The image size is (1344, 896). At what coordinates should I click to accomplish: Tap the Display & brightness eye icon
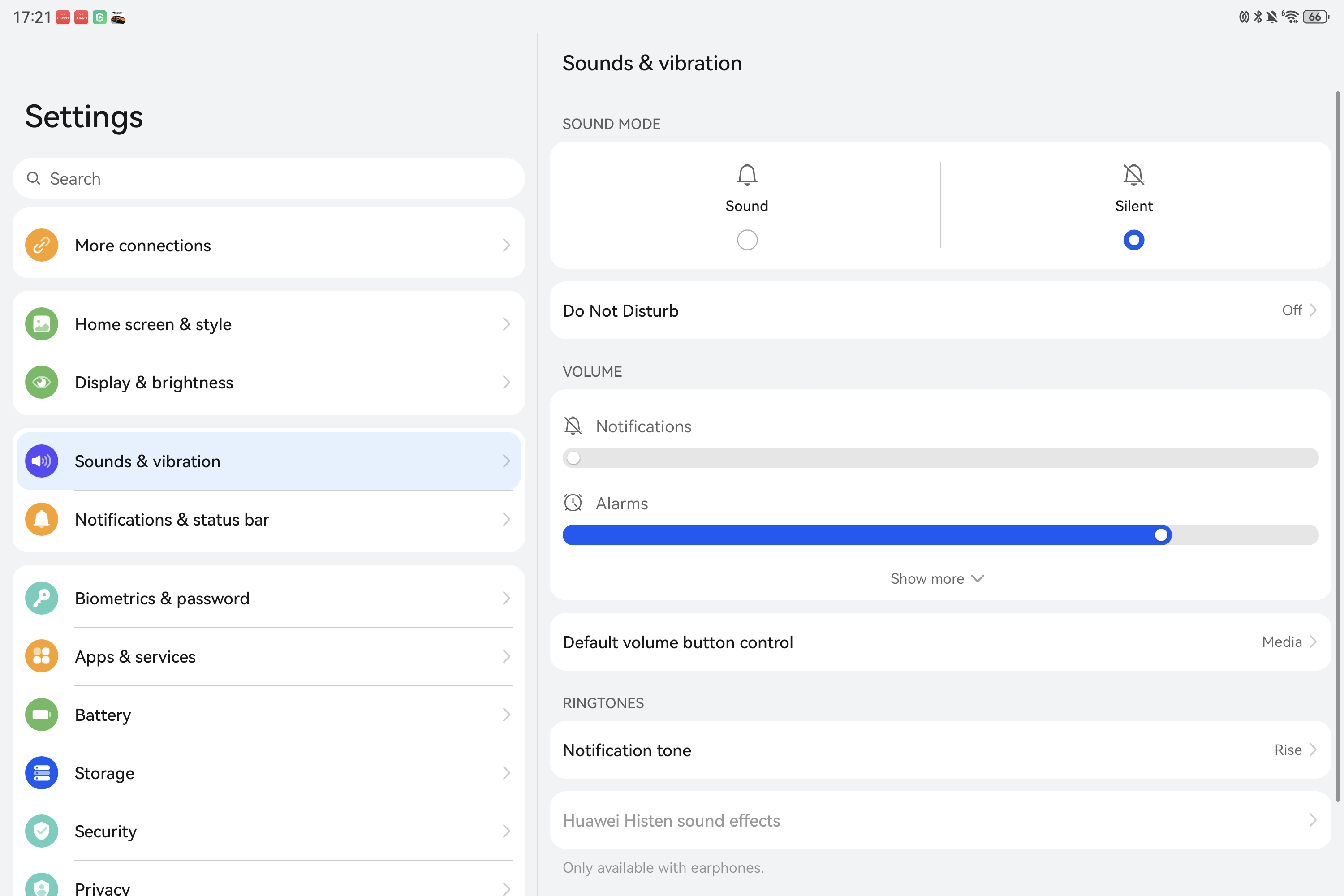click(x=41, y=382)
